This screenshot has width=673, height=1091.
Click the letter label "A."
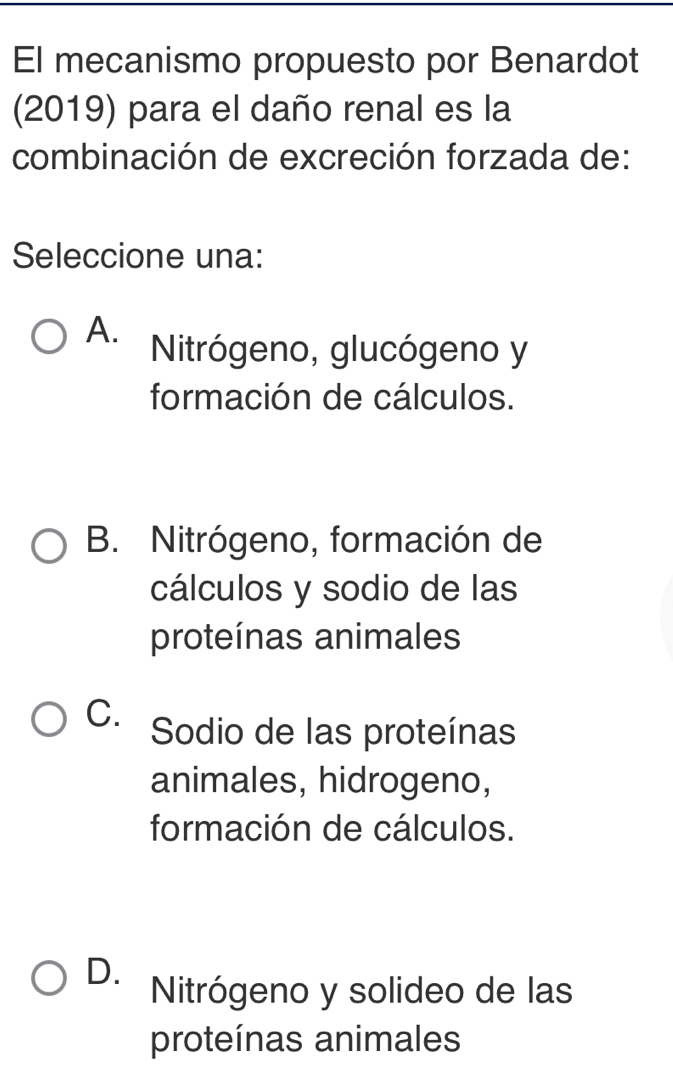coord(101,328)
